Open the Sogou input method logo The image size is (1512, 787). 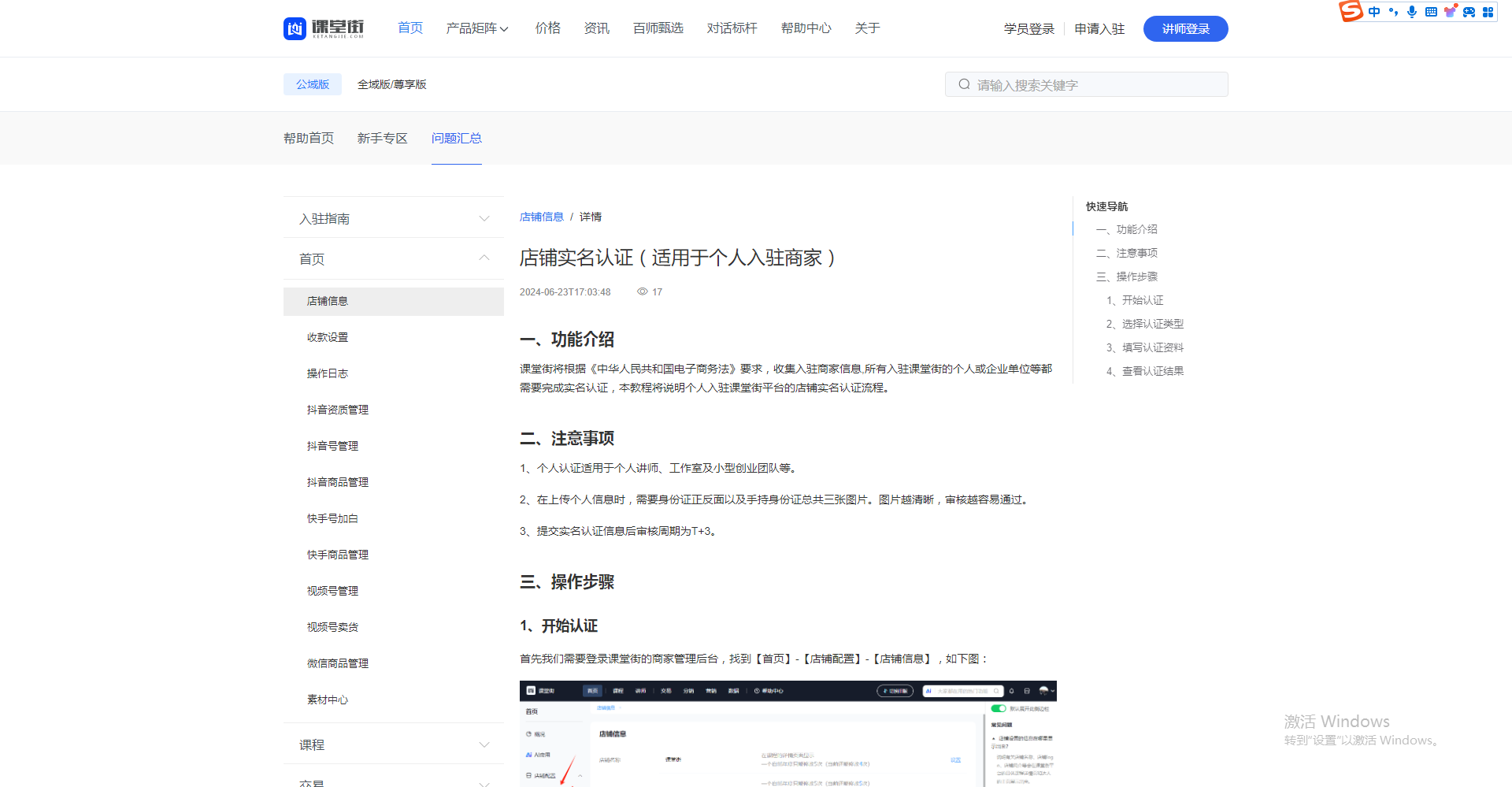(1351, 11)
